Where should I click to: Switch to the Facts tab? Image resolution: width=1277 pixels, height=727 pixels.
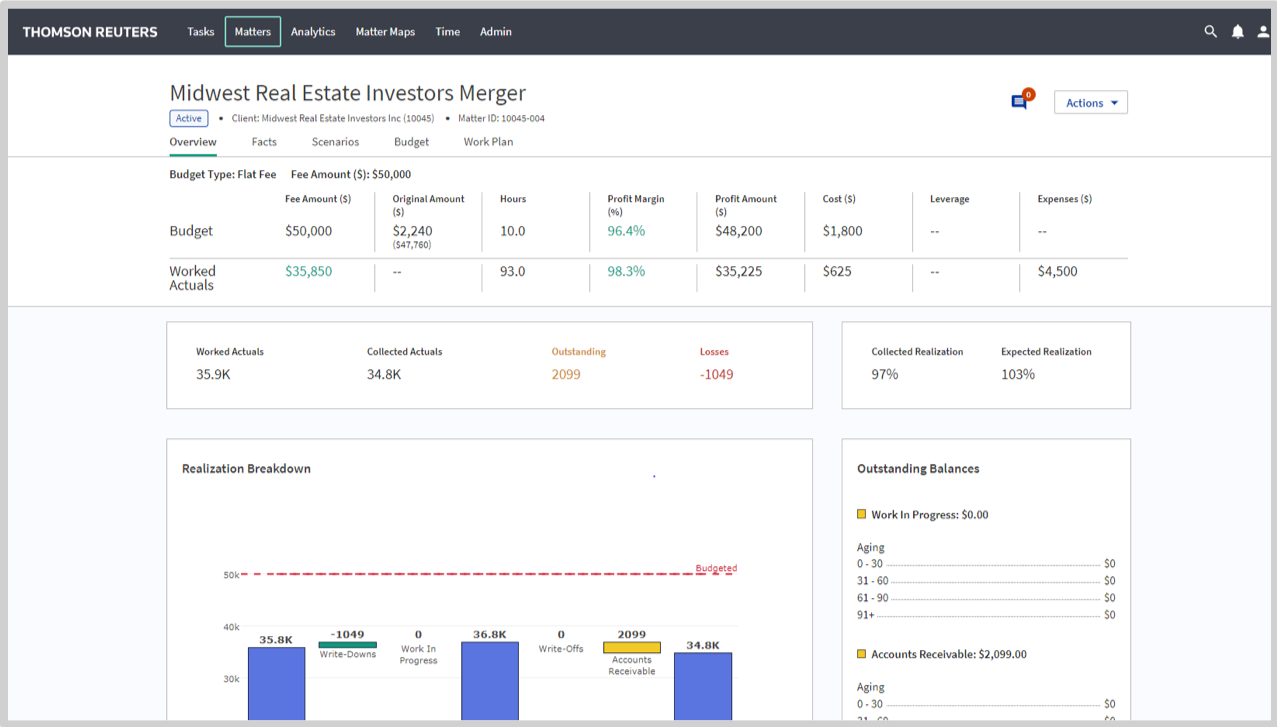(264, 142)
